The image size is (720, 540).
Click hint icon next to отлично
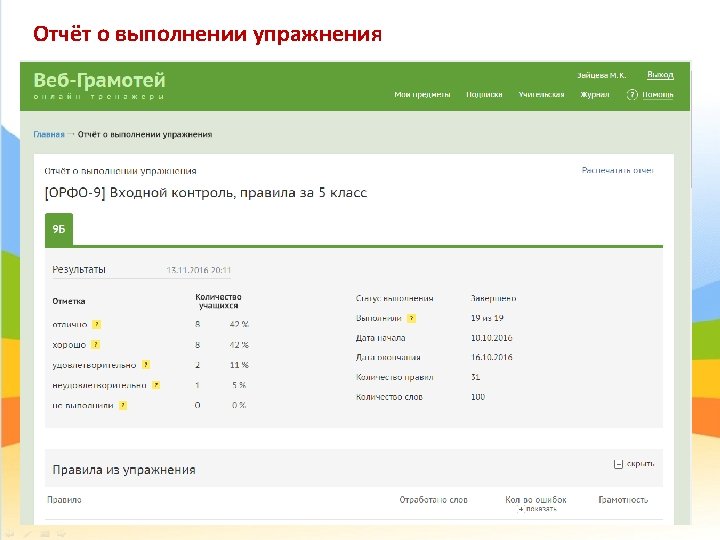tap(96, 325)
